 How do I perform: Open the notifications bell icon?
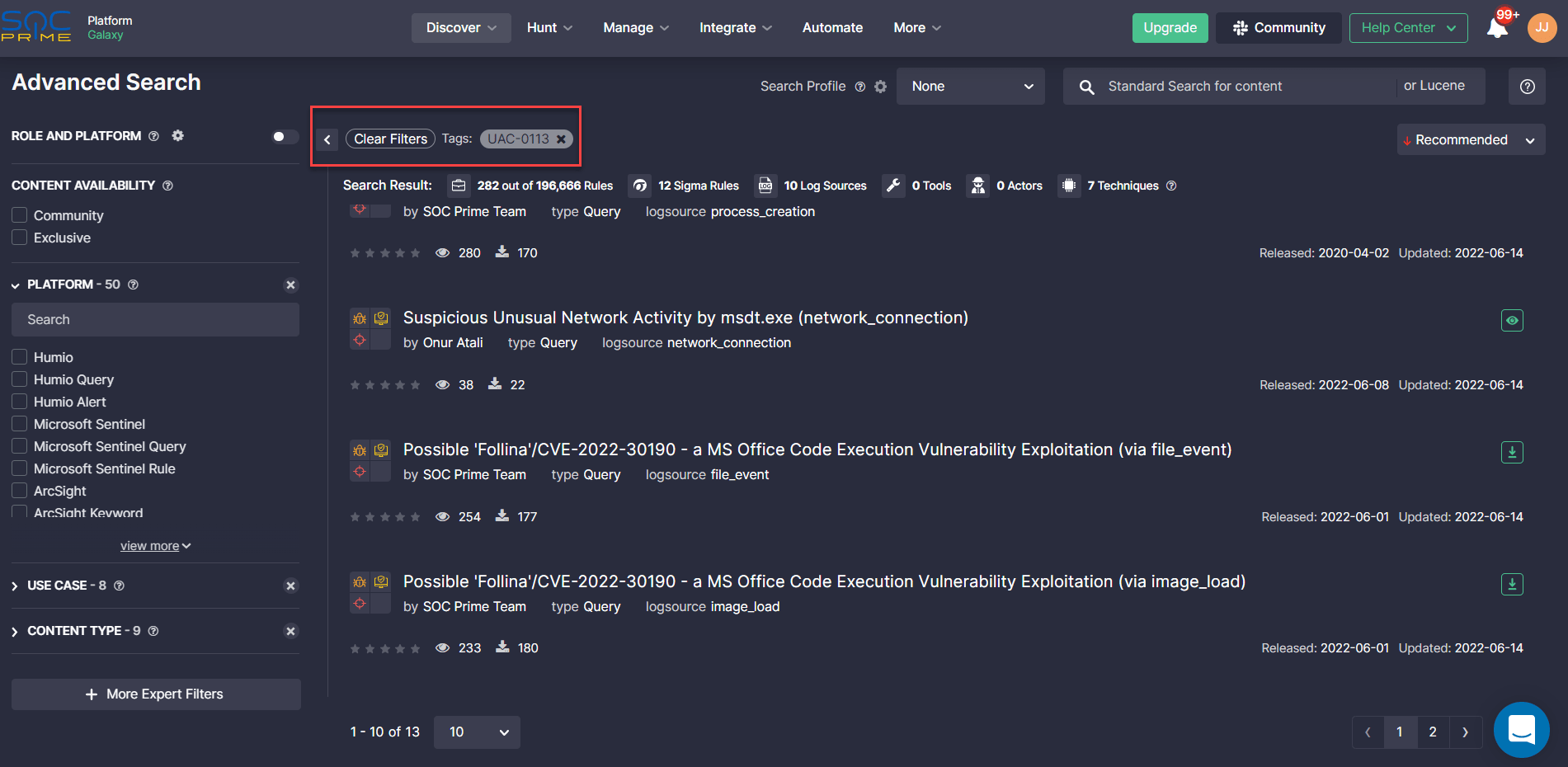coord(1496,28)
